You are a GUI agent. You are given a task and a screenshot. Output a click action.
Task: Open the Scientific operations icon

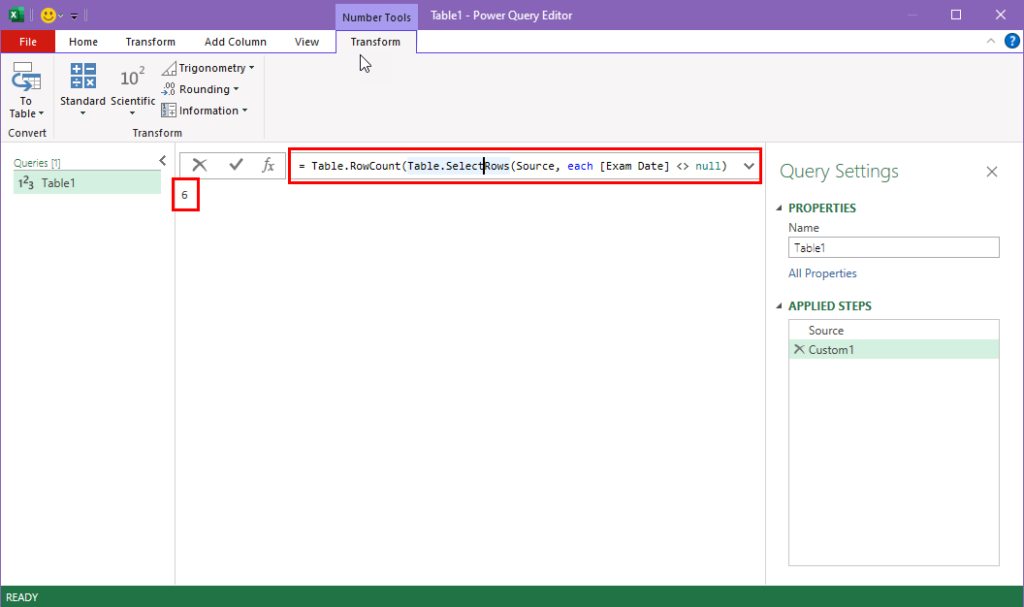coord(133,90)
